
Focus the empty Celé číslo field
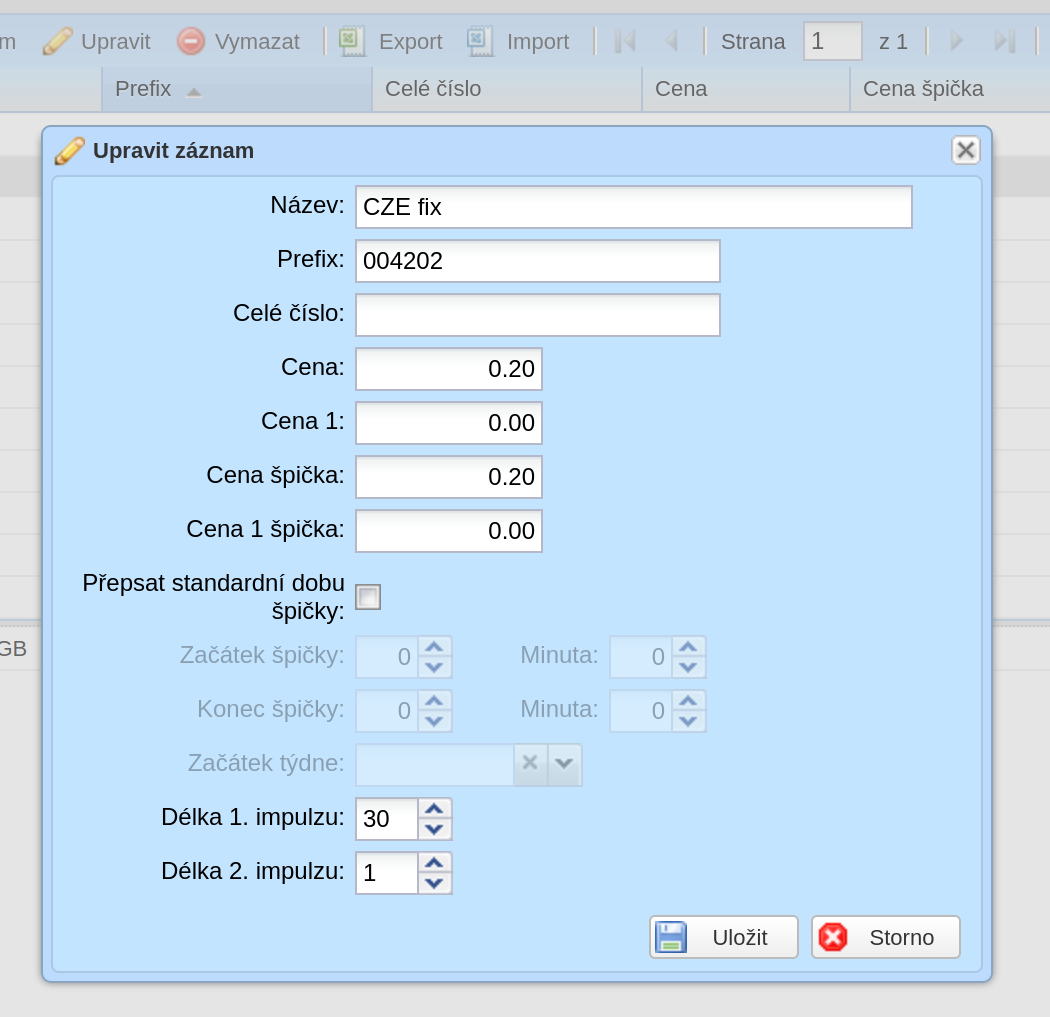point(538,315)
